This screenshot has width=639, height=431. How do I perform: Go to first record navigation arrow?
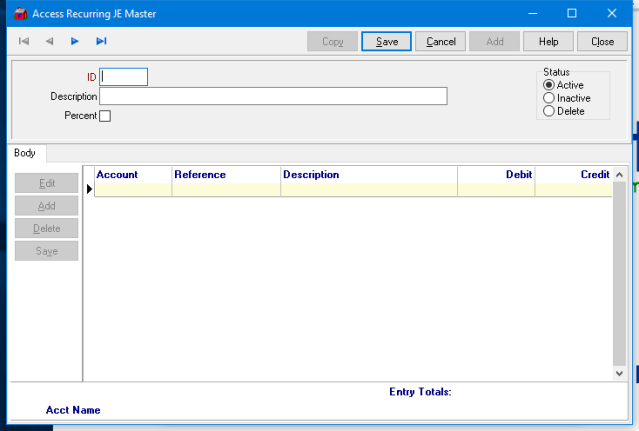[x=24, y=41]
